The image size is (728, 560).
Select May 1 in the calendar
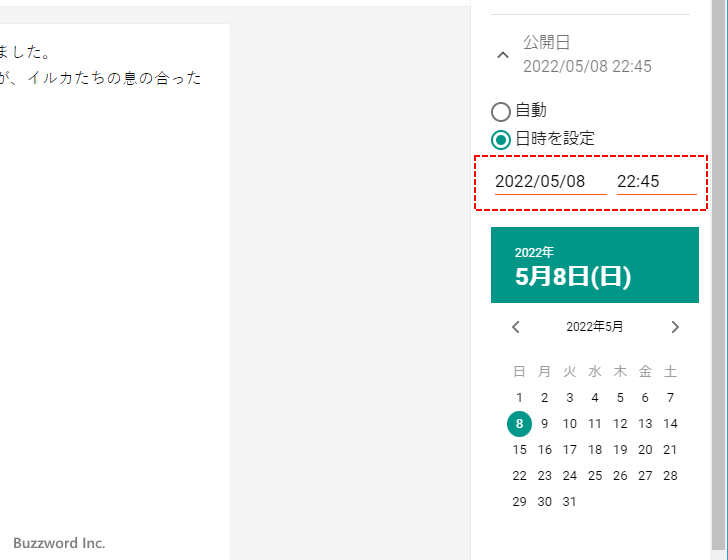coord(519,397)
